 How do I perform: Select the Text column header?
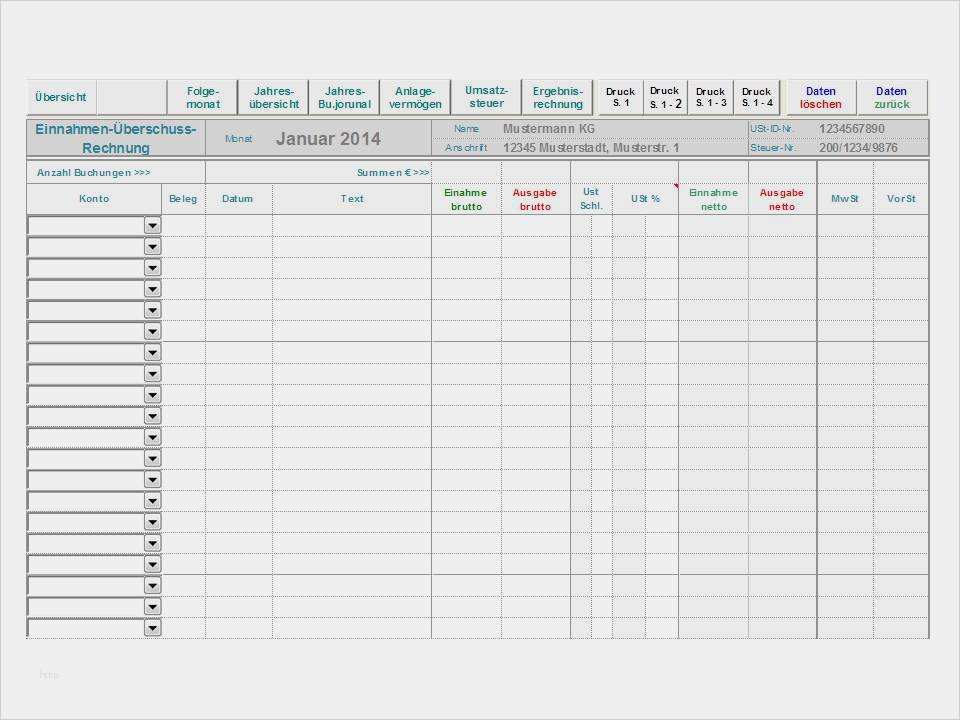coord(352,199)
